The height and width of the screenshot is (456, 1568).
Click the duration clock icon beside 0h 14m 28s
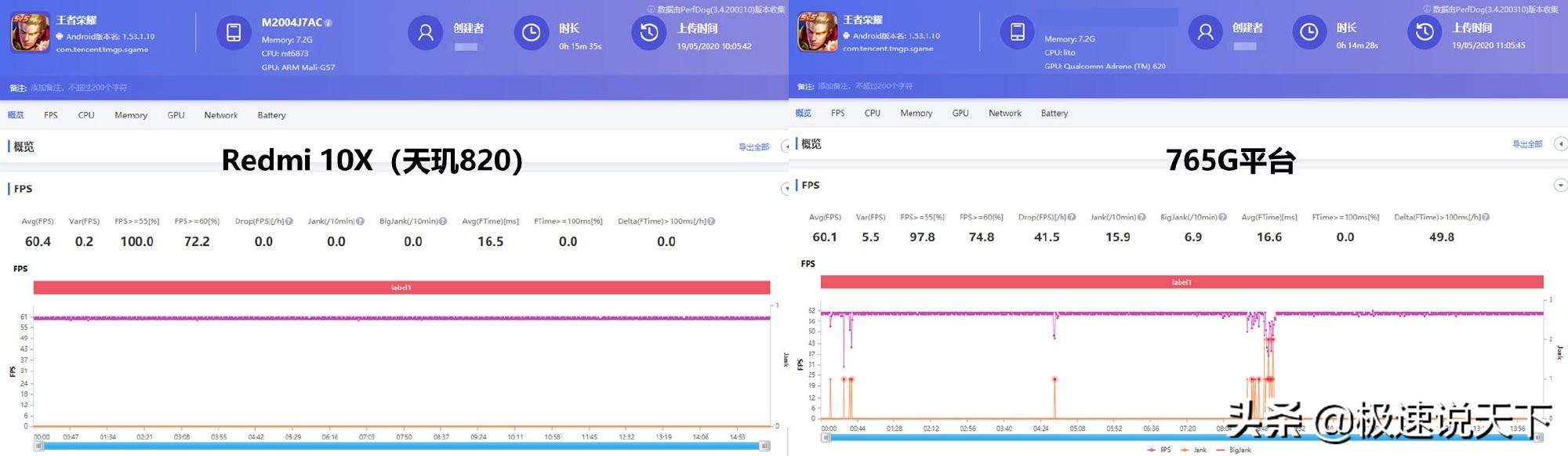click(x=1309, y=32)
